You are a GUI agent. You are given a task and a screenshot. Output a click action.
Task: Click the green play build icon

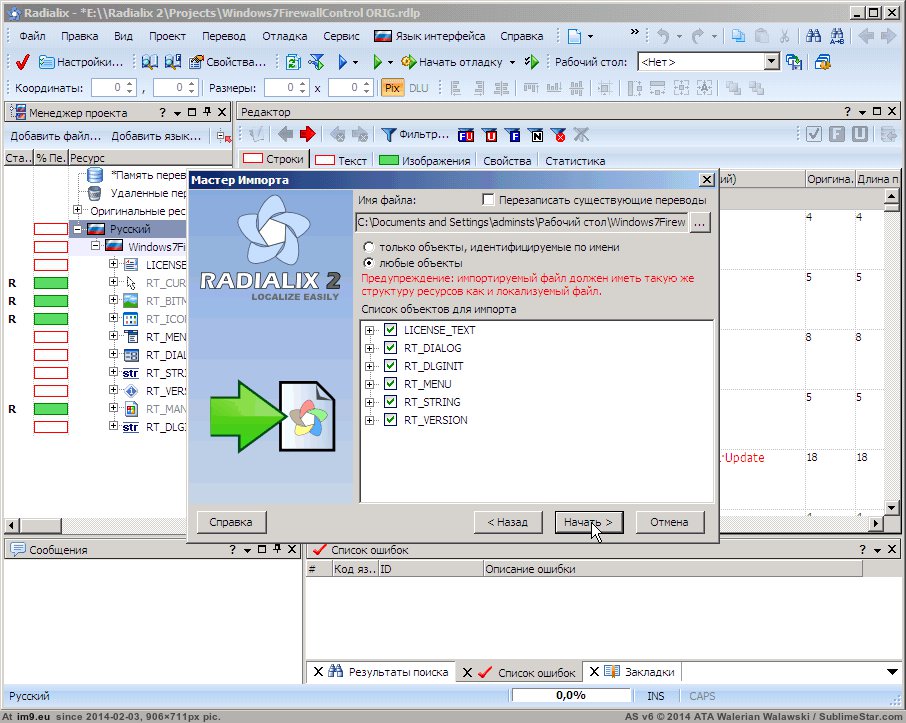(x=377, y=62)
